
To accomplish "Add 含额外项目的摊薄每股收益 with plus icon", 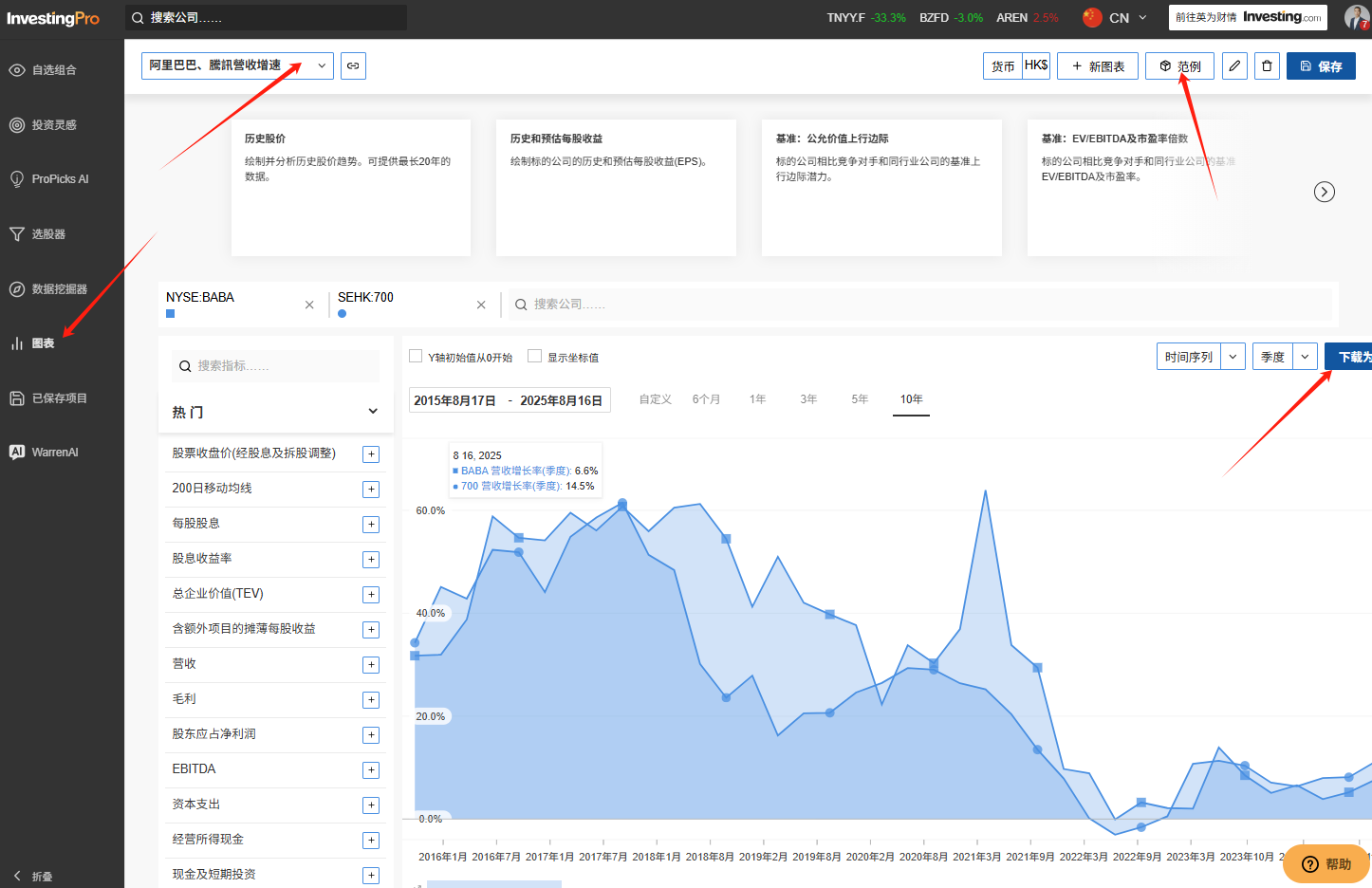I will 371,630.
